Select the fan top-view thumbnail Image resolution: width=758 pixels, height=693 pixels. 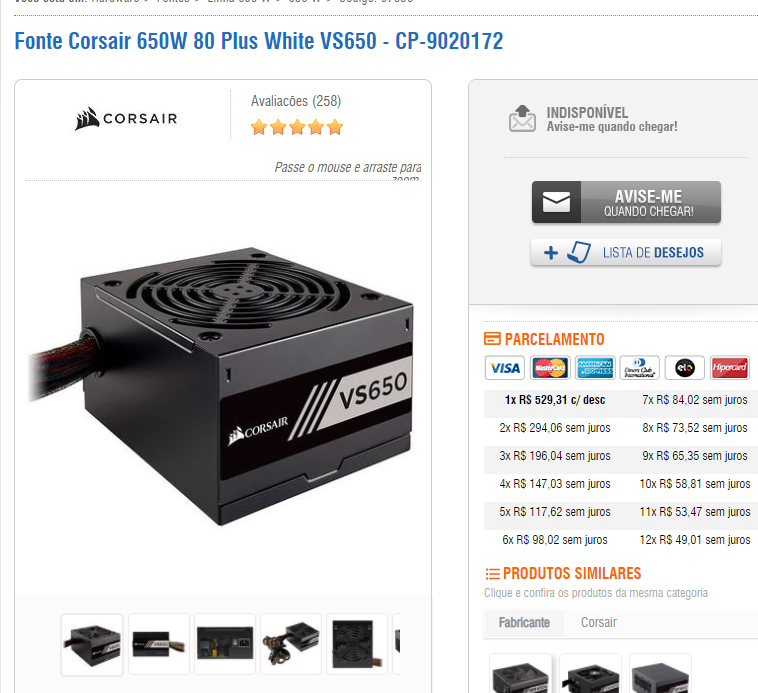point(357,644)
